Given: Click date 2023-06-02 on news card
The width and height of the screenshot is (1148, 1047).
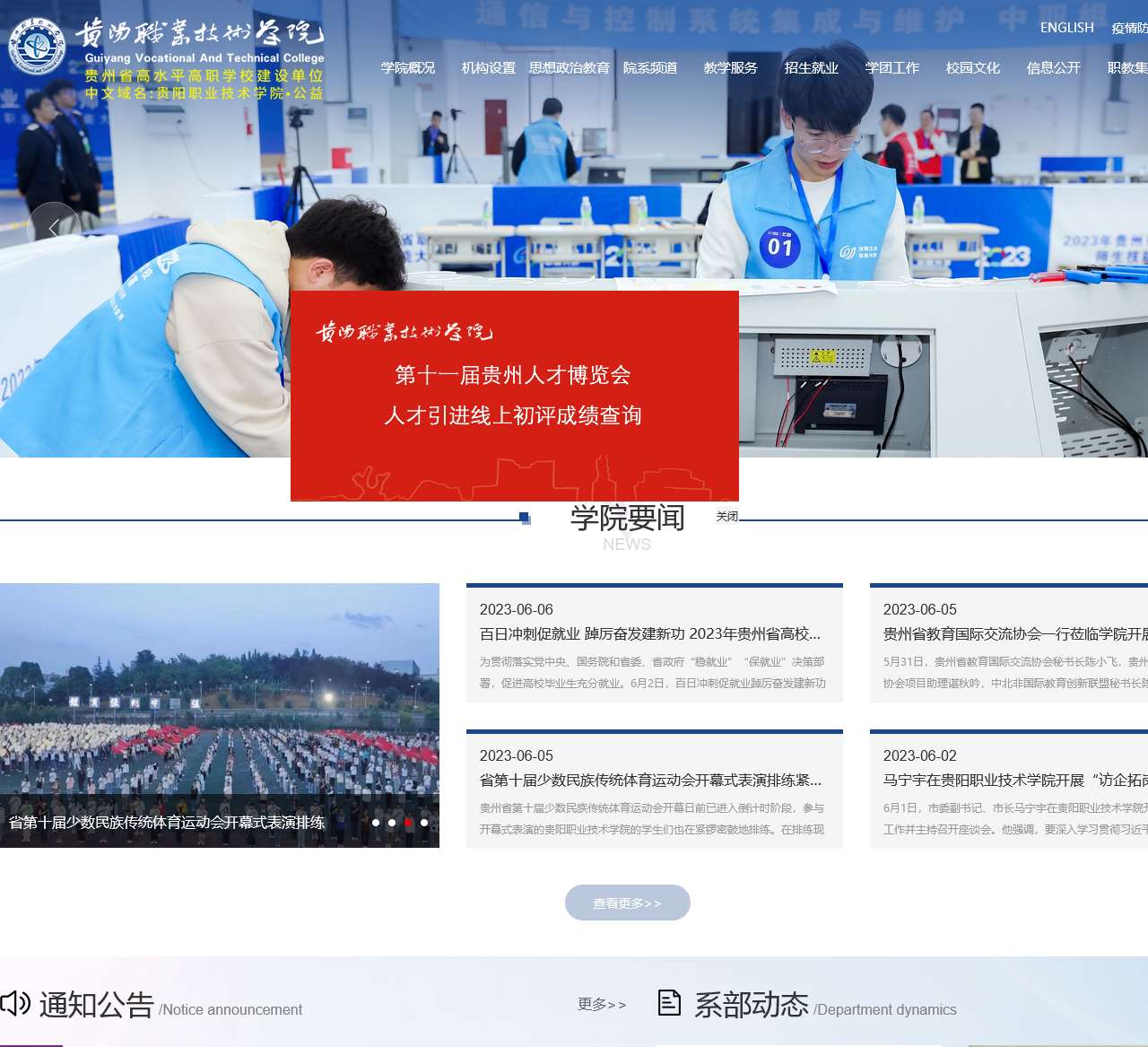Looking at the screenshot, I should point(920,755).
